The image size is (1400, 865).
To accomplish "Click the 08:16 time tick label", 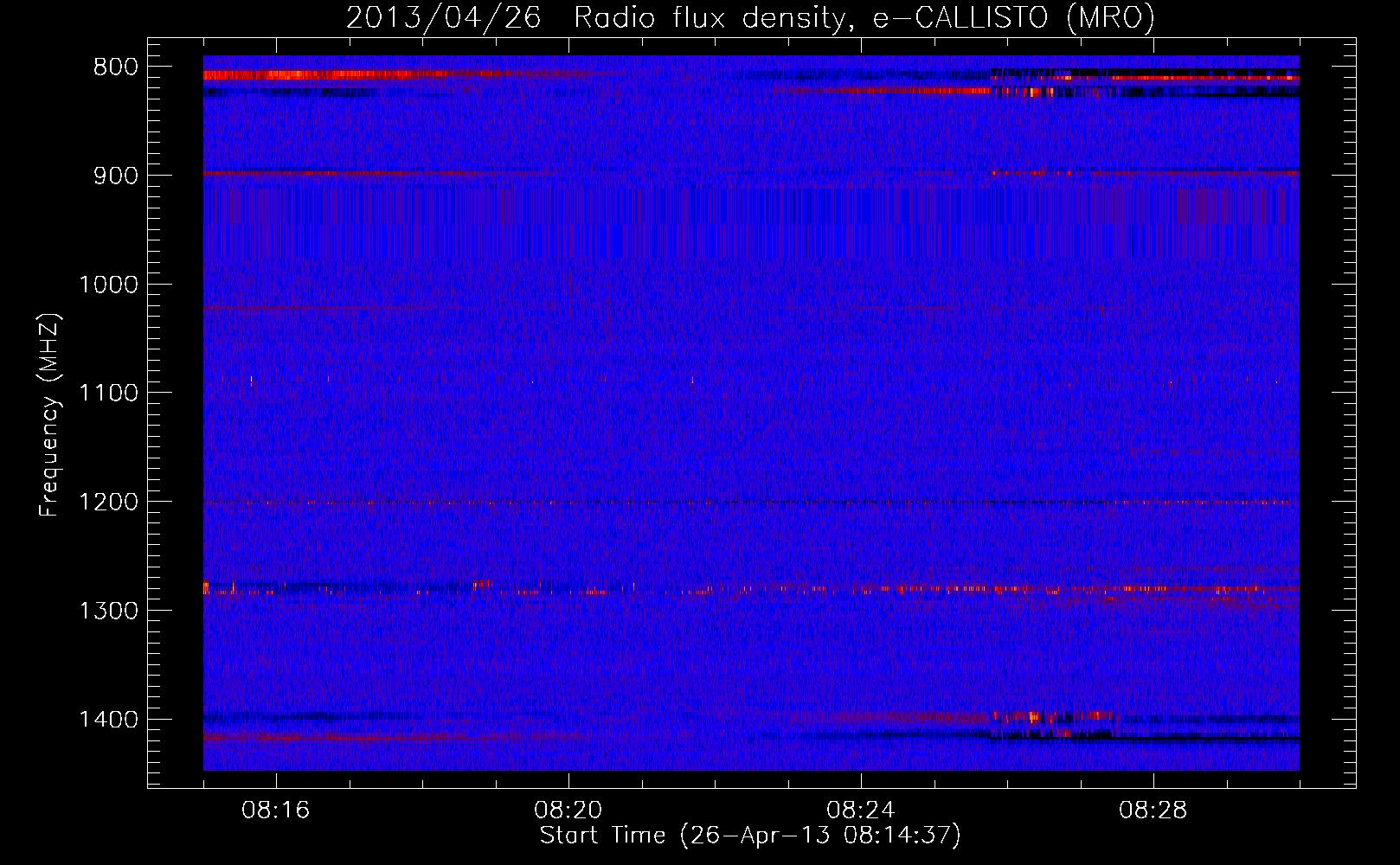I will 276,811.
